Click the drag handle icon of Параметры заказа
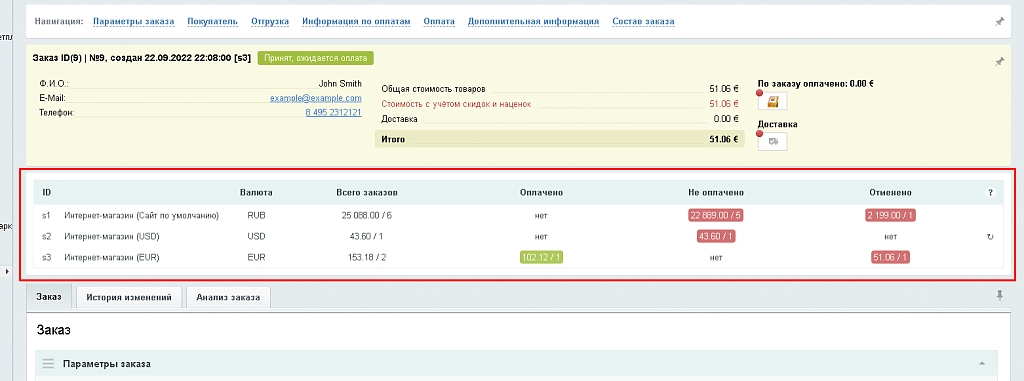This screenshot has height=381, width=1024. (48, 363)
